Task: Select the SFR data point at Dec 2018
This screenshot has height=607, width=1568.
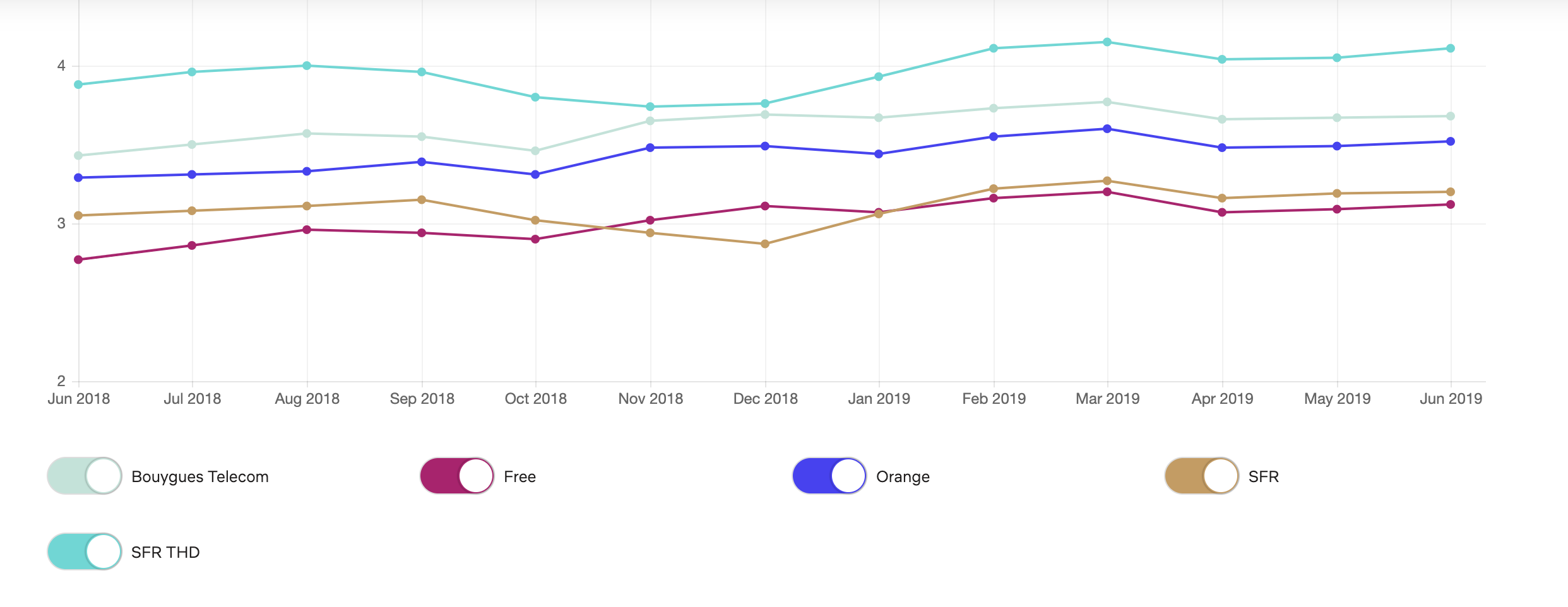Action: [765, 244]
